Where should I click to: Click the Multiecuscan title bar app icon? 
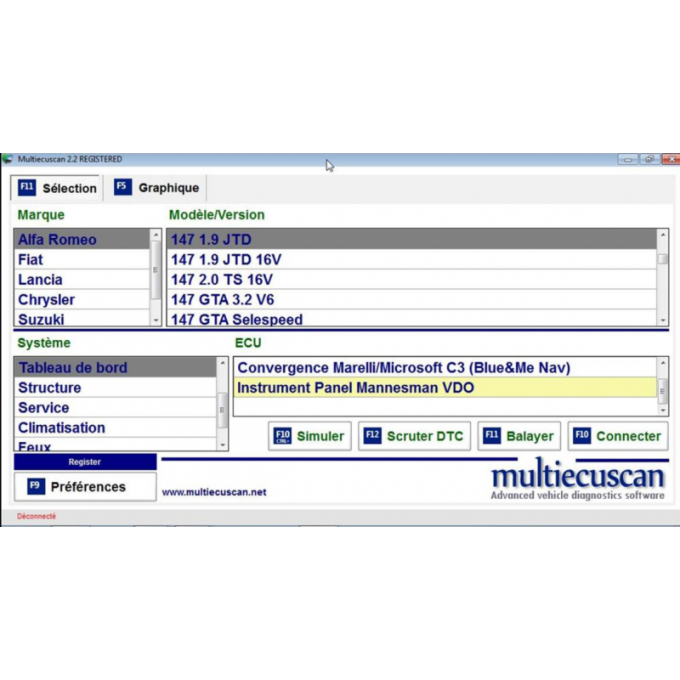(x=7, y=159)
